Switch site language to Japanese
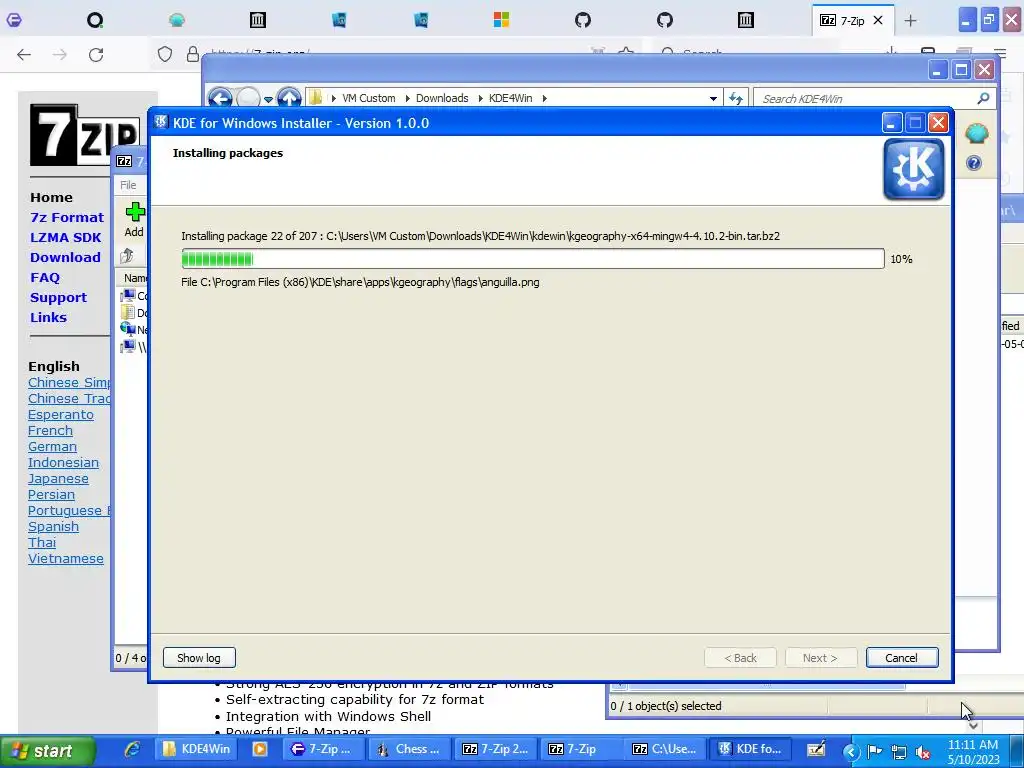 pos(58,479)
